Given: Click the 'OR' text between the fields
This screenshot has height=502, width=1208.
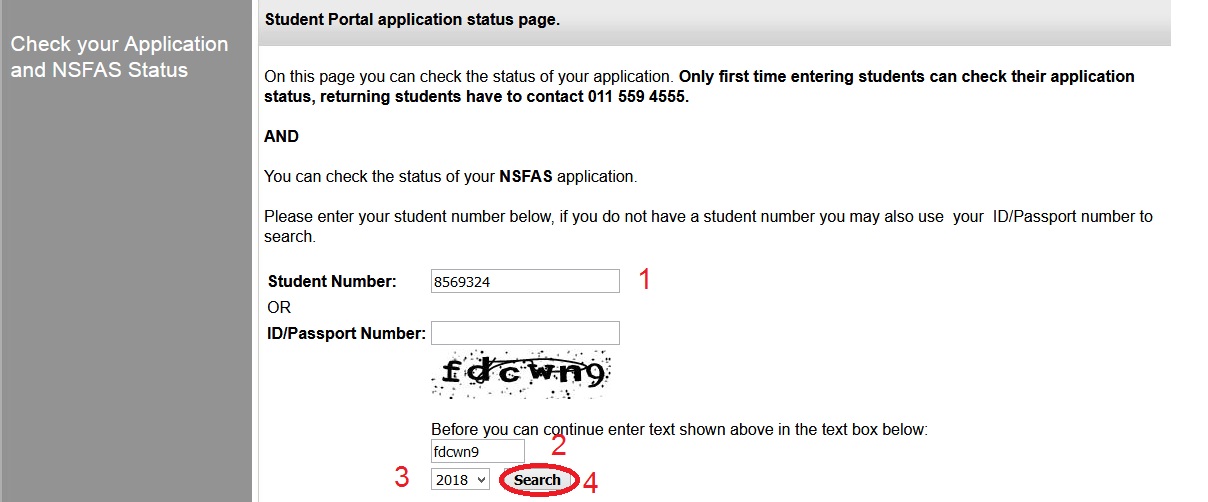Looking at the screenshot, I should (279, 307).
